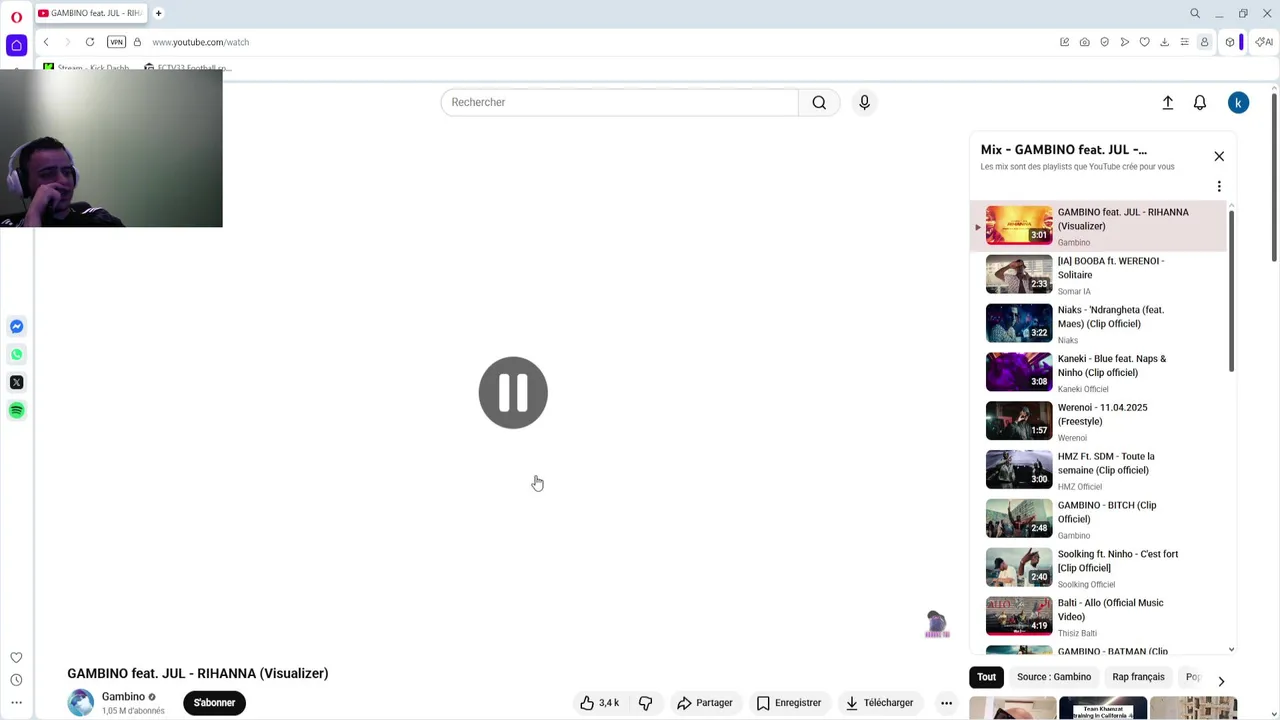
Task: Open the account avatar menu
Action: pyautogui.click(x=1238, y=102)
